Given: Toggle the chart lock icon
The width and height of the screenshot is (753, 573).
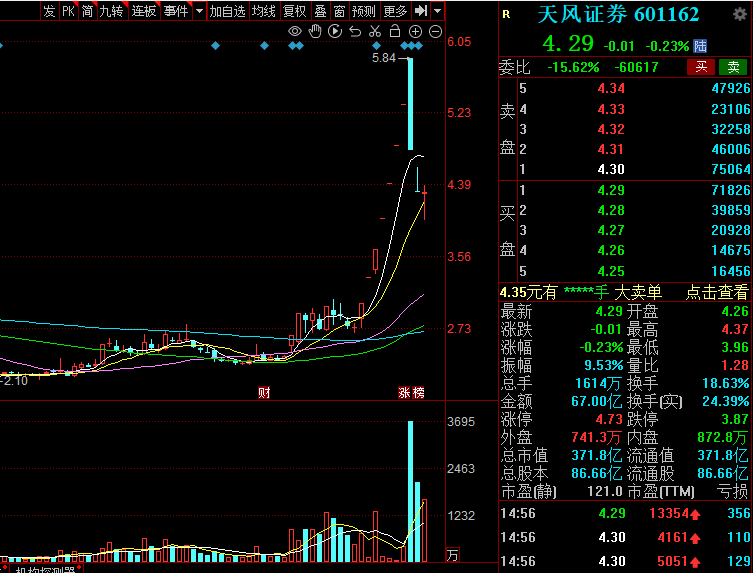Looking at the screenshot, I should (395, 31).
